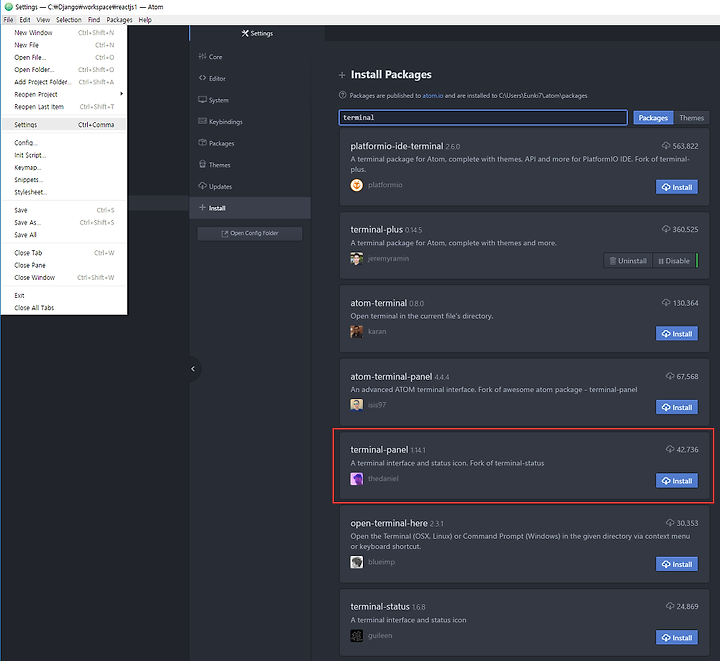720x661 pixels.
Task: Focus the package search field
Action: 483,118
